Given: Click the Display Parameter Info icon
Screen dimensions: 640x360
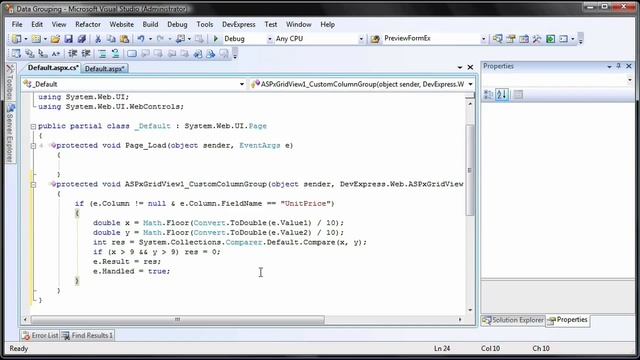Looking at the screenshot, I should [x=29, y=53].
